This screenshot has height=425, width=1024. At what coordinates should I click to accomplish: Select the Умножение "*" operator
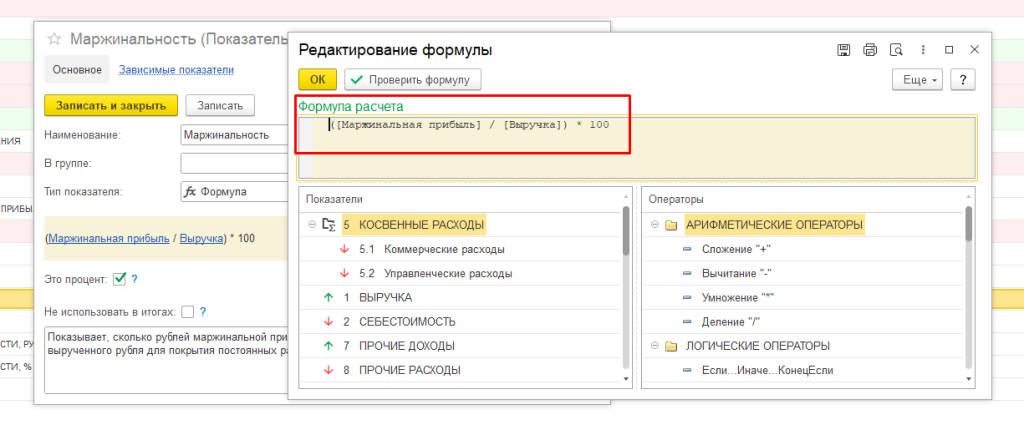pos(803,298)
